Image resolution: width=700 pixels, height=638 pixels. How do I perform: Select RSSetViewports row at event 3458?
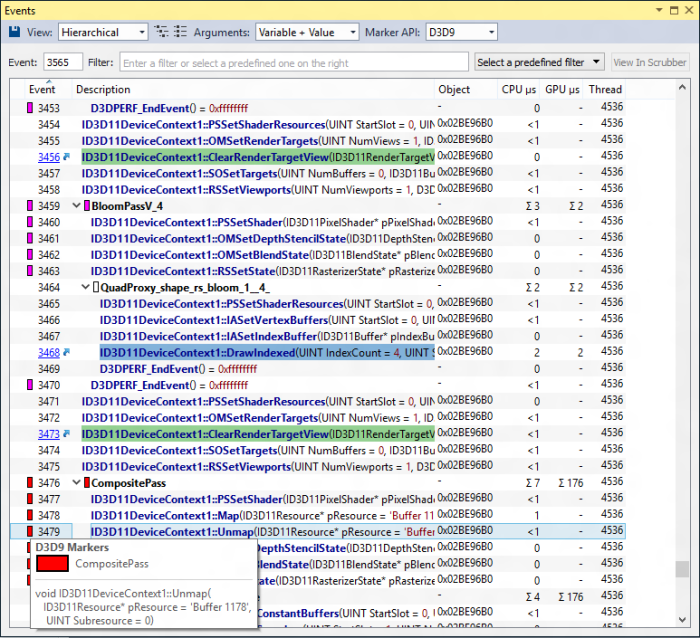318,189
